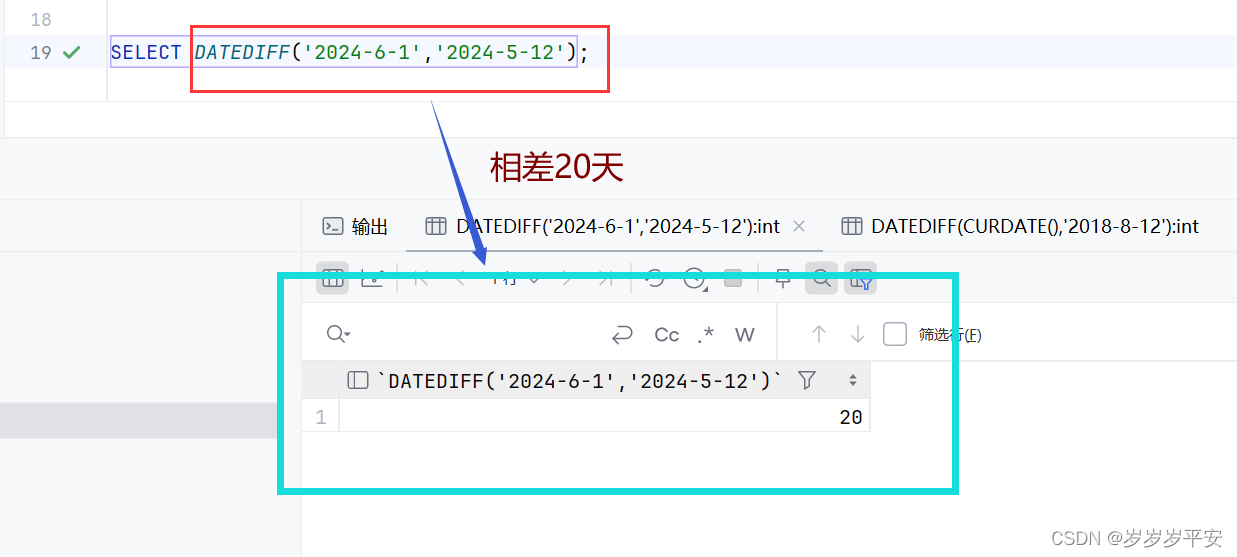The image size is (1237, 557).
Task: Click the '2024-6-1' string in editor
Action: pos(362,52)
